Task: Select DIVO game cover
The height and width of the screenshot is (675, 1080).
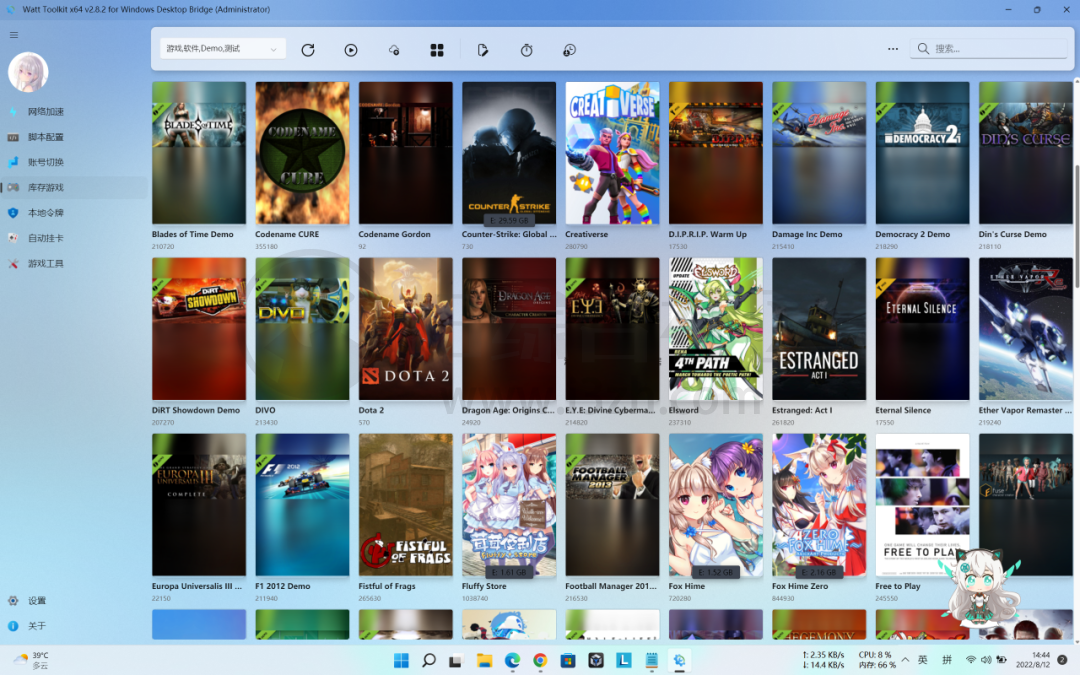Action: pyautogui.click(x=302, y=329)
